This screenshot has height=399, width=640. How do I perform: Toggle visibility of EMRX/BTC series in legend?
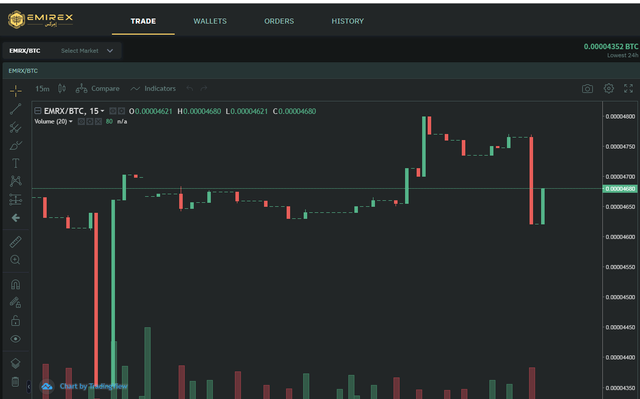[113, 111]
